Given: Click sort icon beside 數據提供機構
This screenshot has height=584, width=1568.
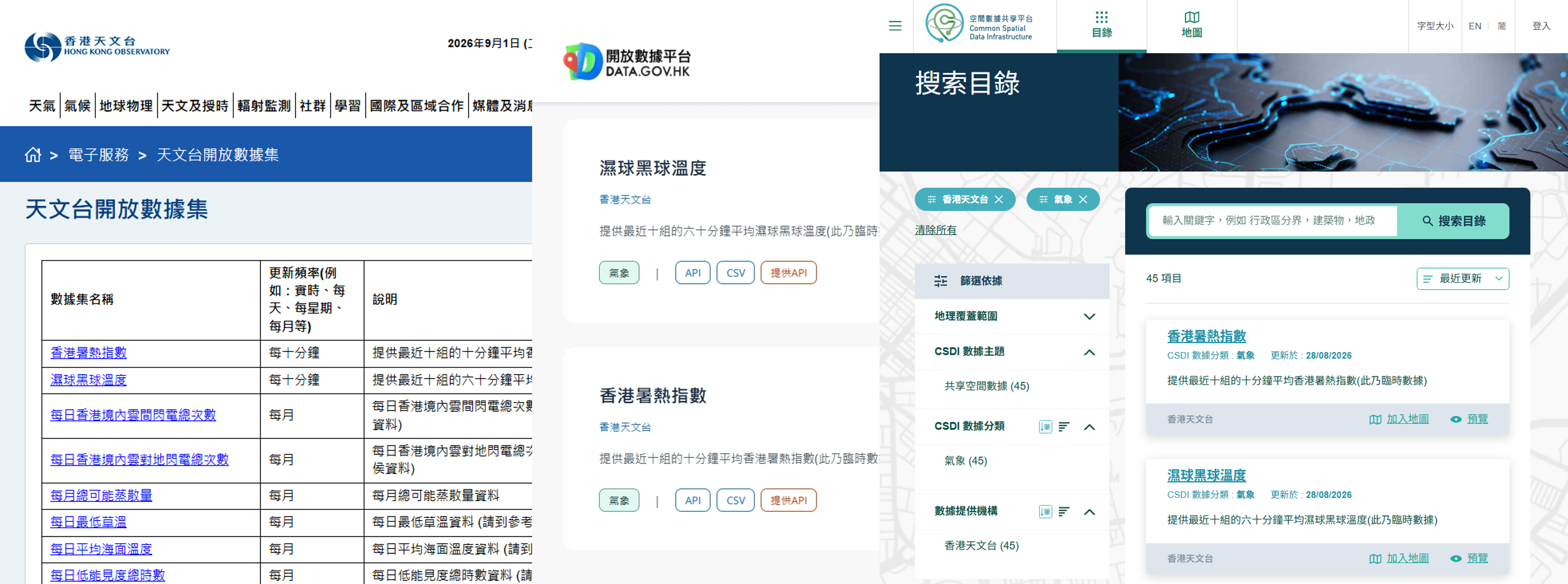Looking at the screenshot, I should click(x=1063, y=512).
